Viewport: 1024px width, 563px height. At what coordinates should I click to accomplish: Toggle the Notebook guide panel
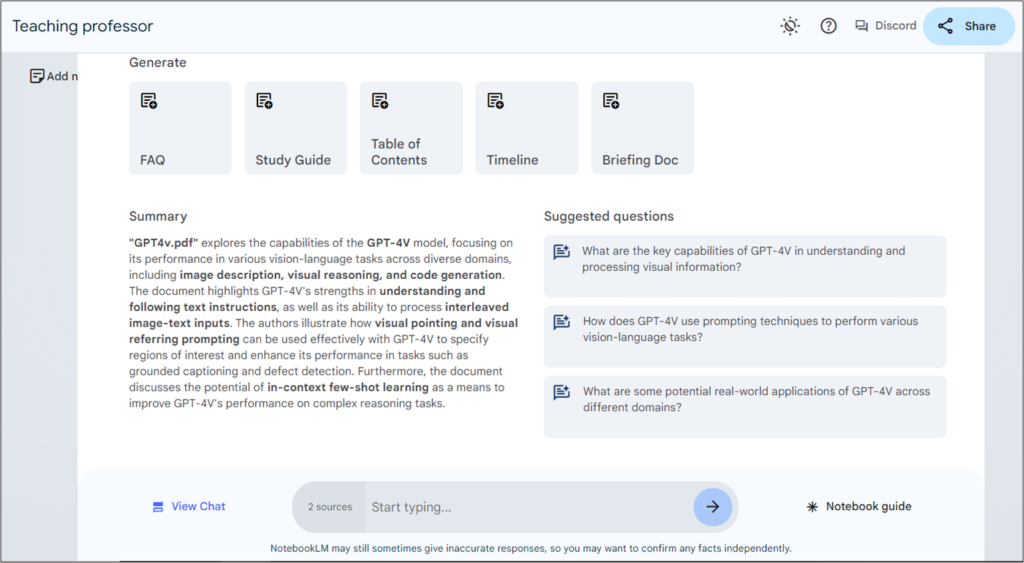(x=859, y=506)
